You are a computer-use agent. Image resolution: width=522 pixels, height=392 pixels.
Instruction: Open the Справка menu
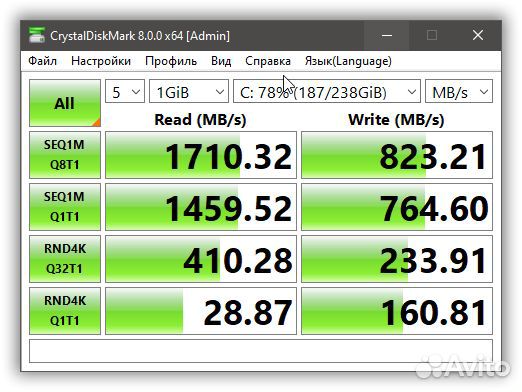tap(268, 61)
